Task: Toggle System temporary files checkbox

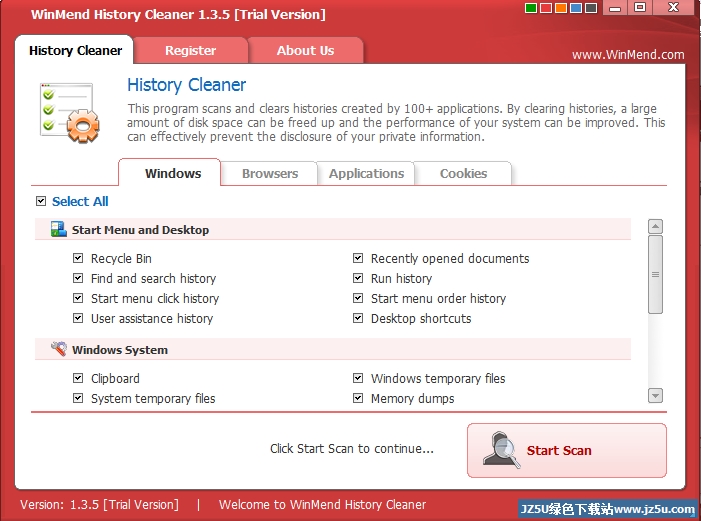Action: (78, 398)
